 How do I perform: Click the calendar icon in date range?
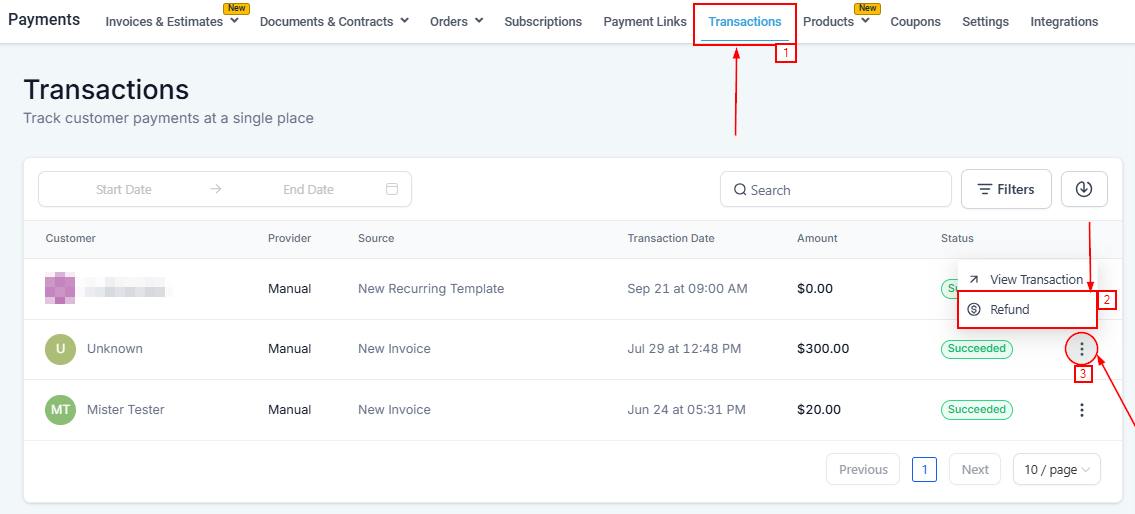click(392, 189)
